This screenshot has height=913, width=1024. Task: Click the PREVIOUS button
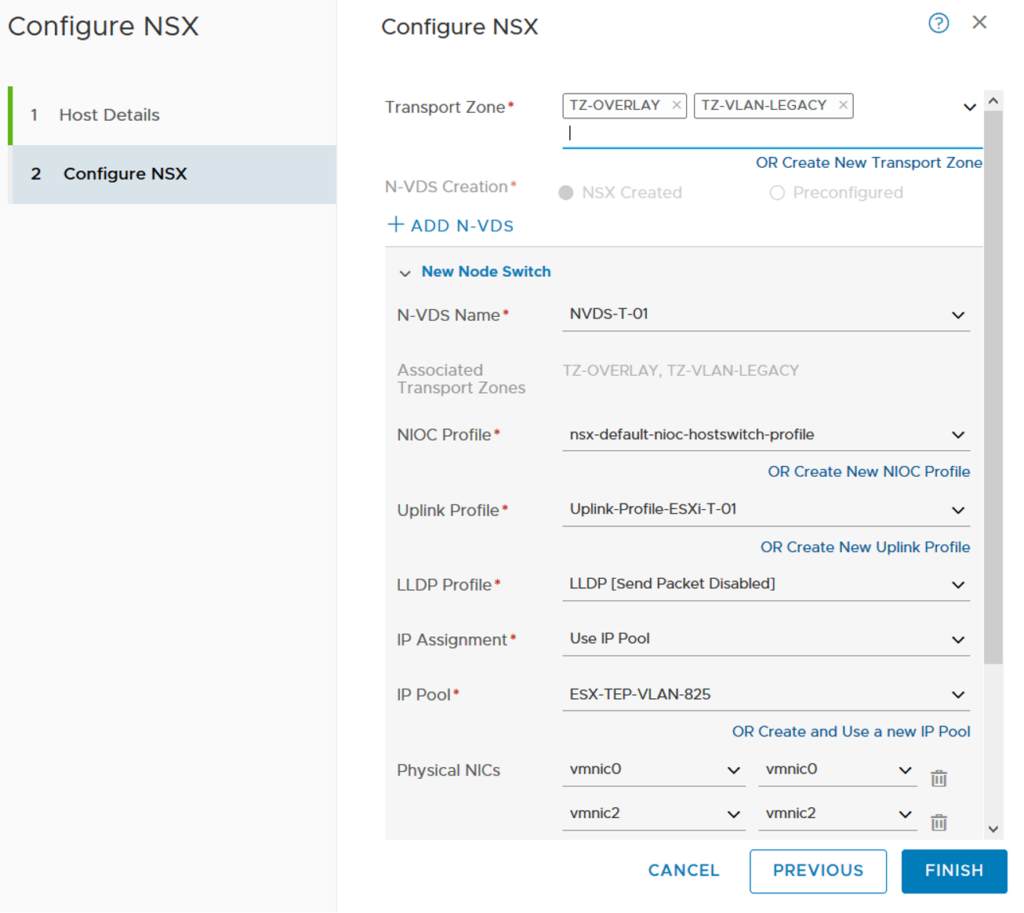pyautogui.click(x=818, y=871)
